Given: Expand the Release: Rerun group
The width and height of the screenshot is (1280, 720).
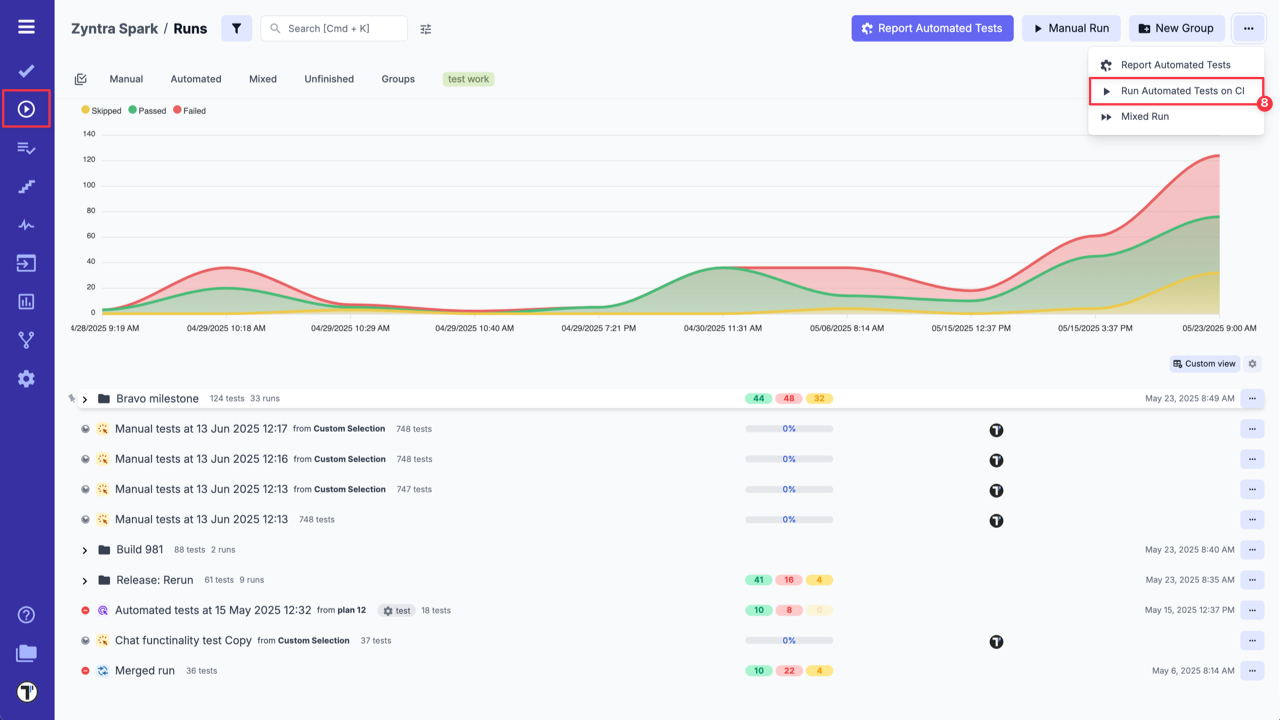Looking at the screenshot, I should pos(85,580).
